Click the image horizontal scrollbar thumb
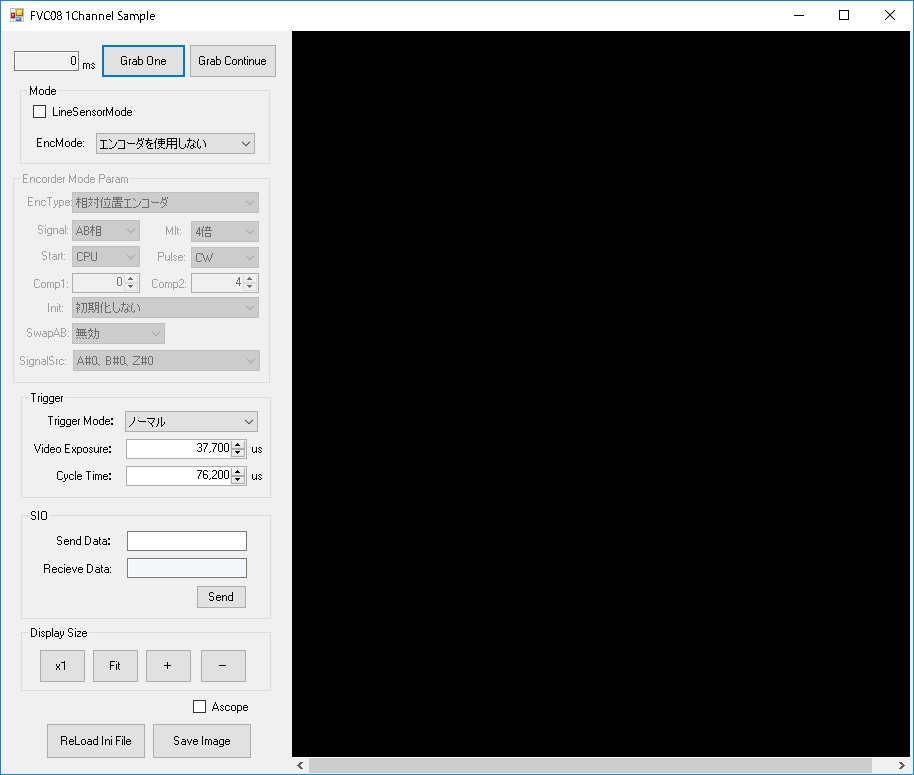The image size is (914, 775). pyautogui.click(x=590, y=766)
